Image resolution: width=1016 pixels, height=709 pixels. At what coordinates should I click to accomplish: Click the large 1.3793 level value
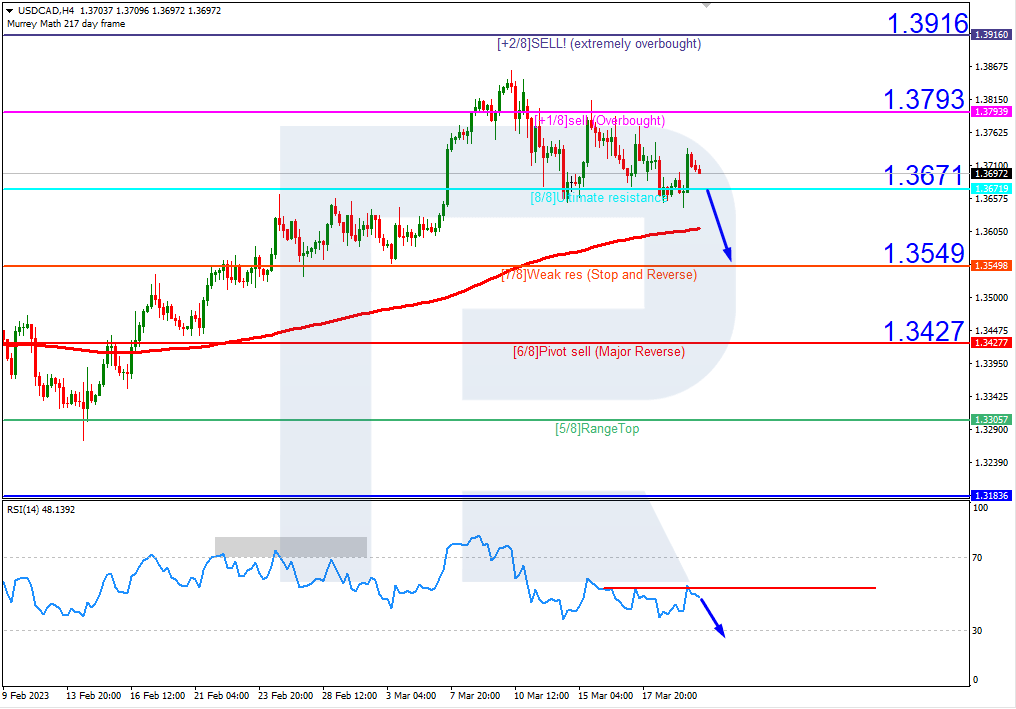(924, 99)
